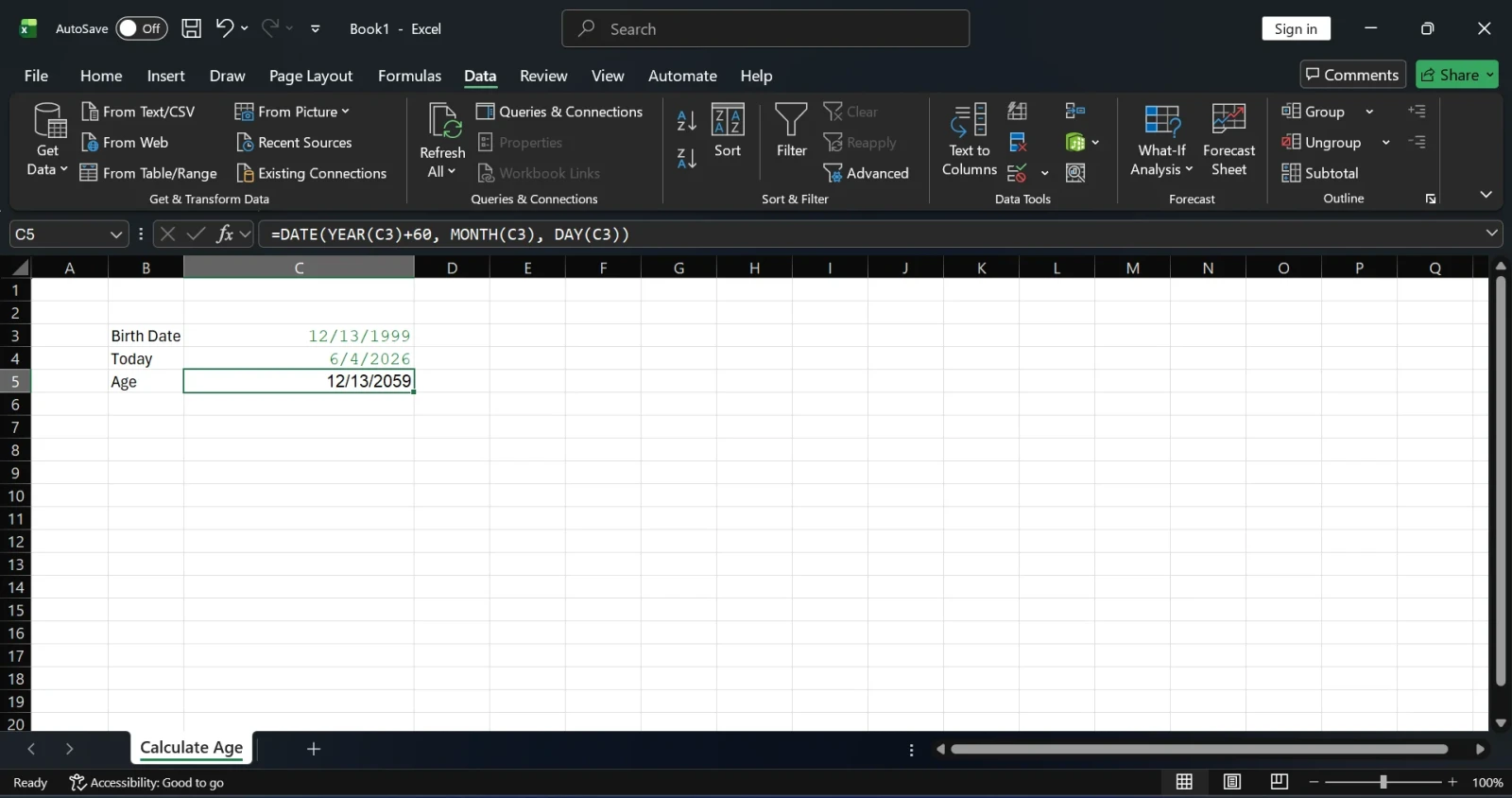1512x798 pixels.
Task: Open Advanced filter options
Action: click(x=866, y=173)
